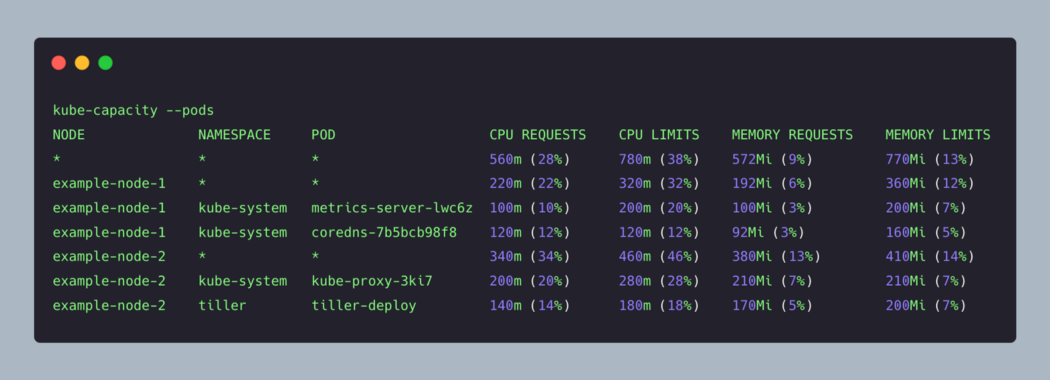Click the red close window dot

point(59,63)
